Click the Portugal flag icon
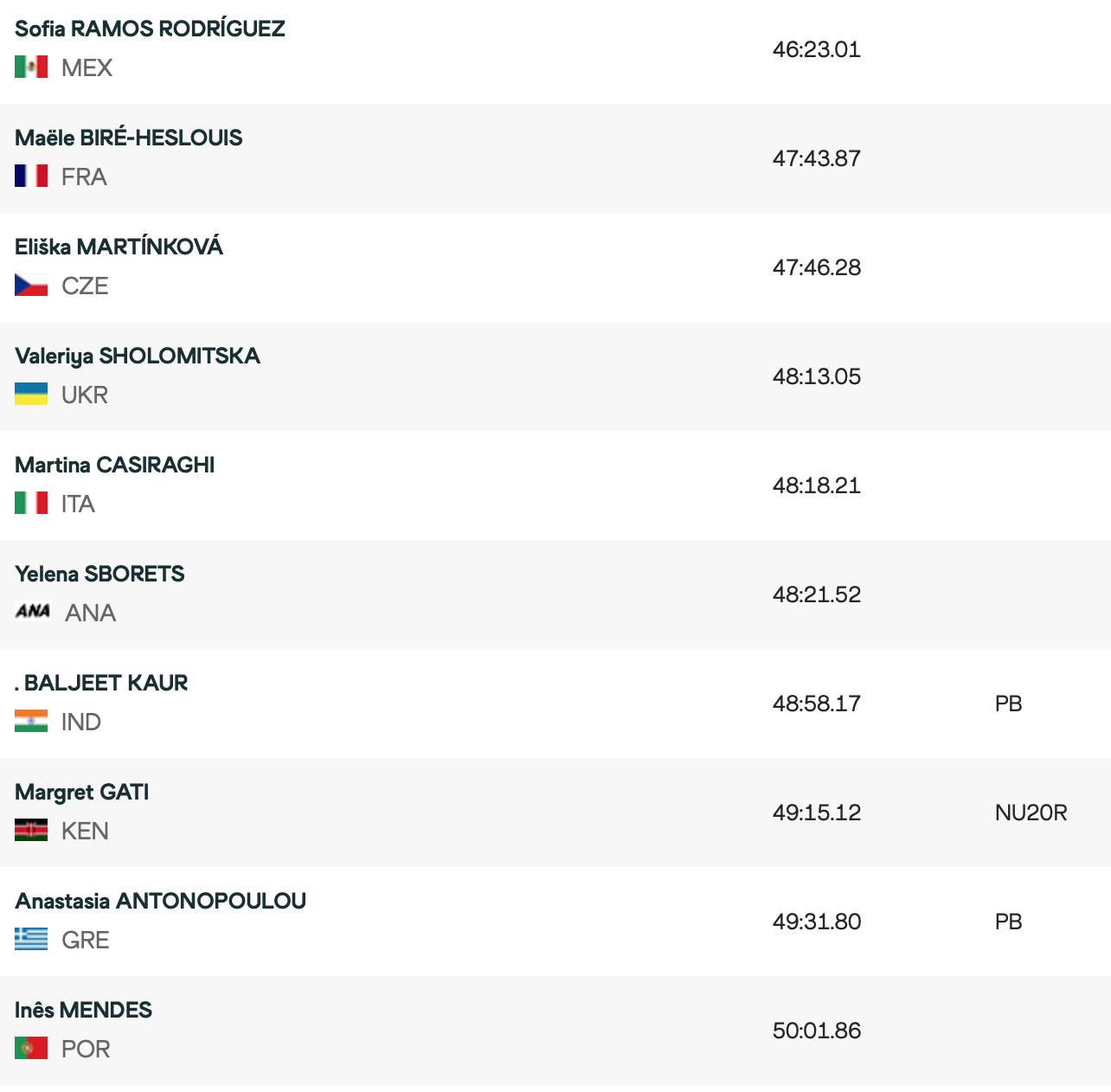Viewport: 1111px width, 1092px height. click(31, 1048)
